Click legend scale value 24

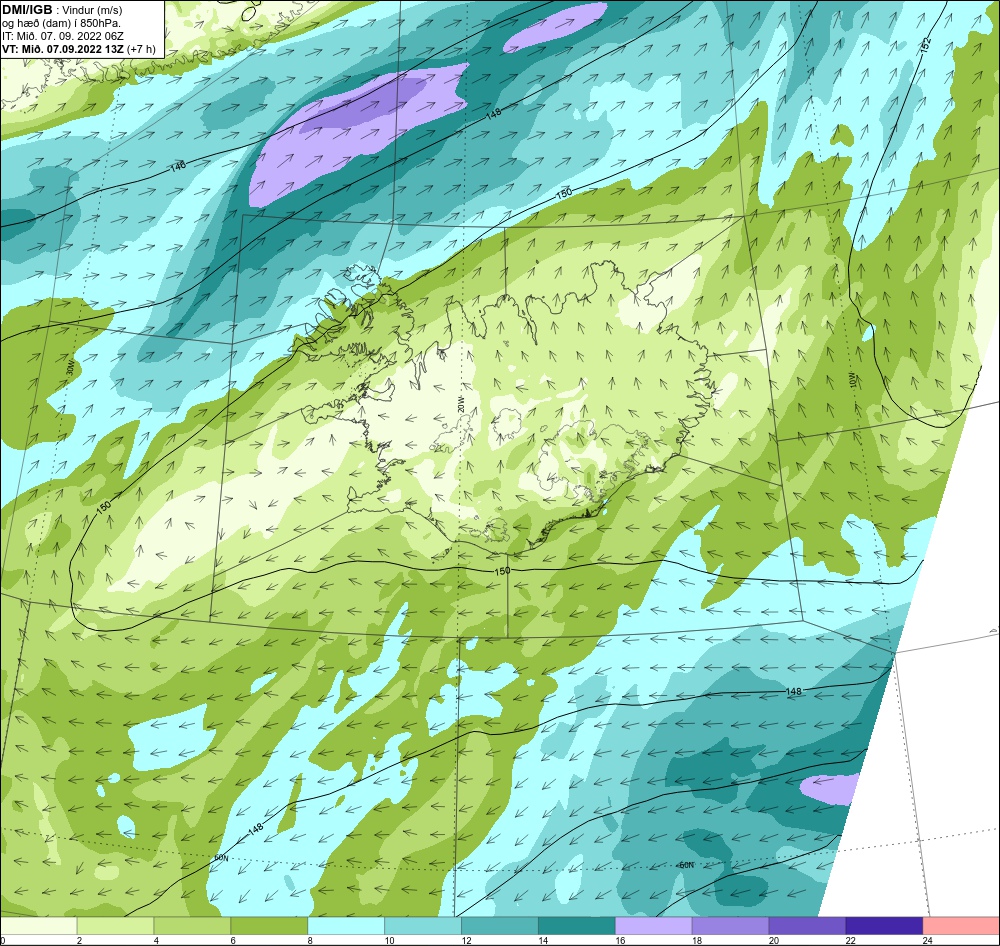[928, 940]
